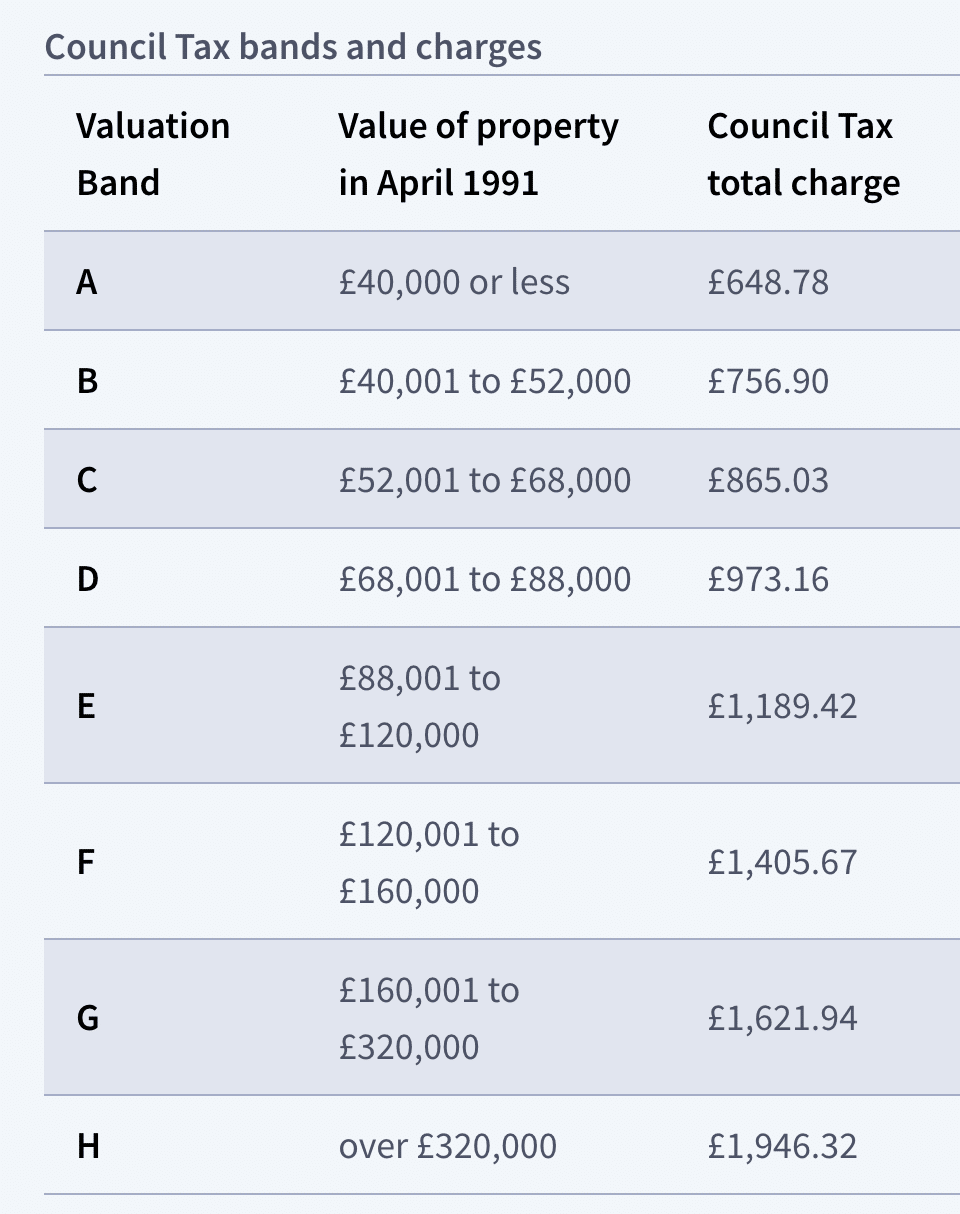960x1214 pixels.
Task: Click the Band B row letter
Action: (x=87, y=381)
